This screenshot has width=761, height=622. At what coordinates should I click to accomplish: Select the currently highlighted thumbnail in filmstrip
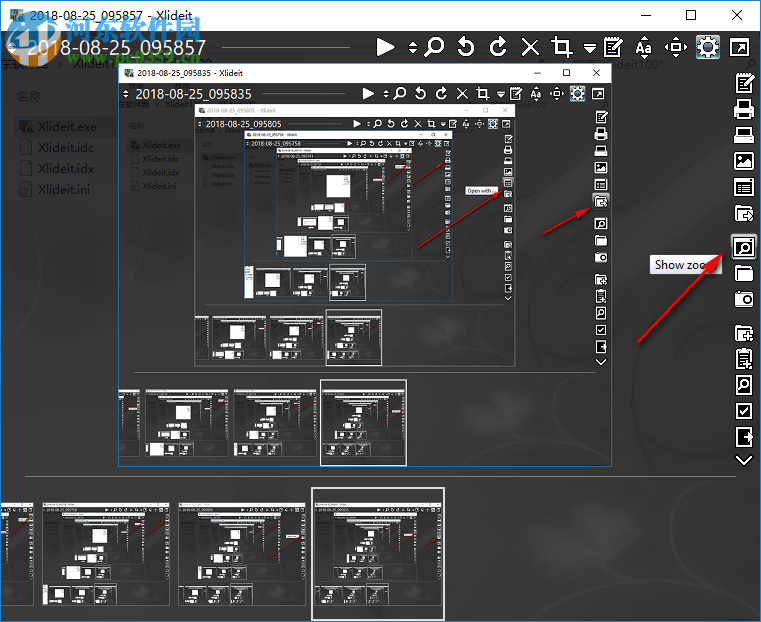(378, 554)
